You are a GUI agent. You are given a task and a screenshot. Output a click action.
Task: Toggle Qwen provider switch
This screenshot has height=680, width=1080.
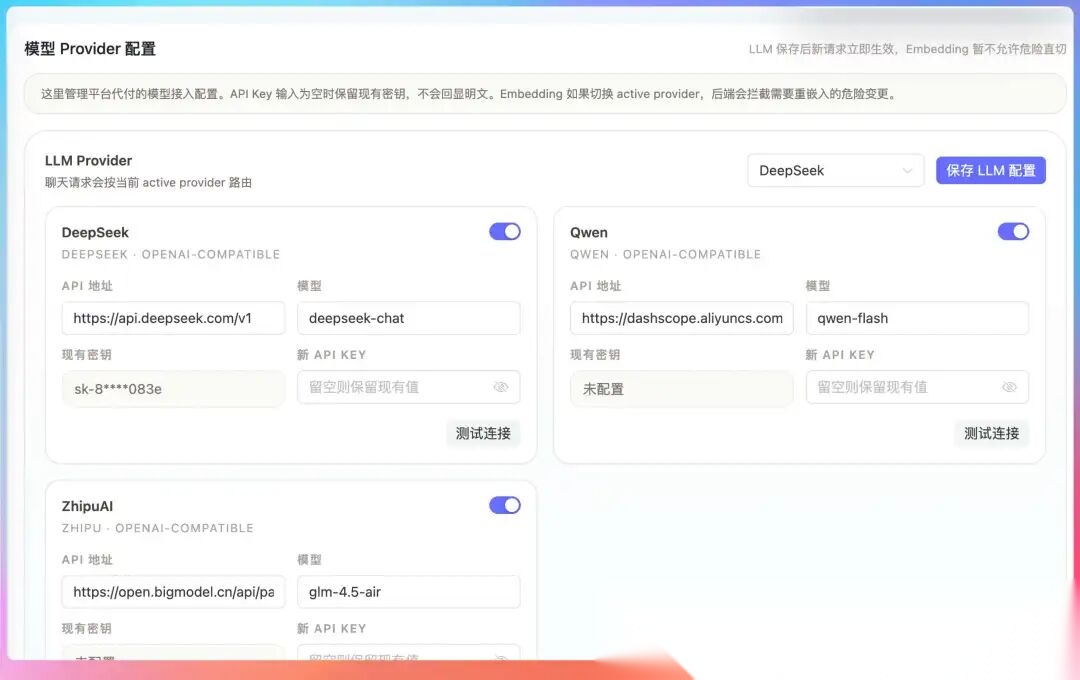click(1013, 231)
